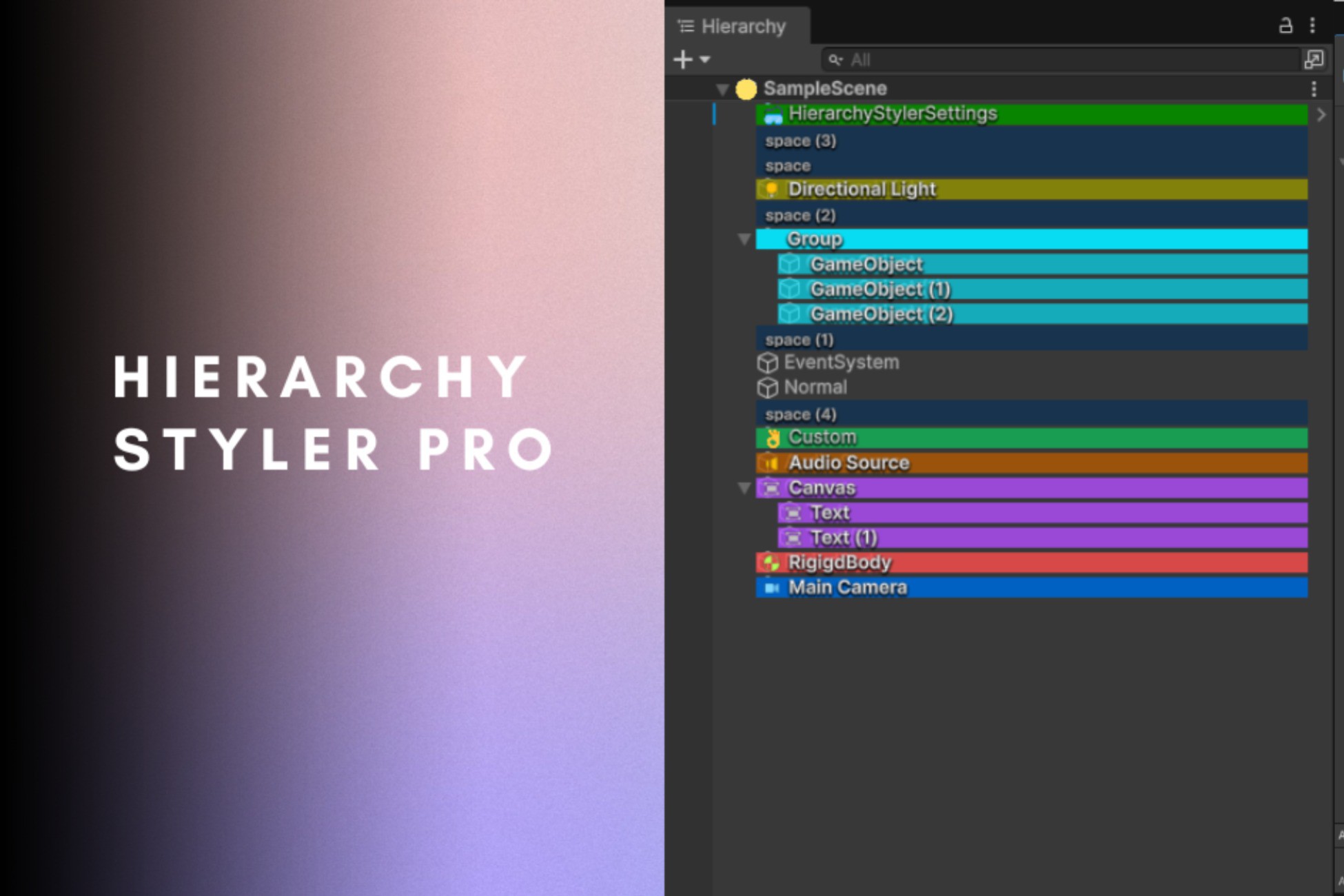Click the plus (+) create object icon

pyautogui.click(x=681, y=59)
